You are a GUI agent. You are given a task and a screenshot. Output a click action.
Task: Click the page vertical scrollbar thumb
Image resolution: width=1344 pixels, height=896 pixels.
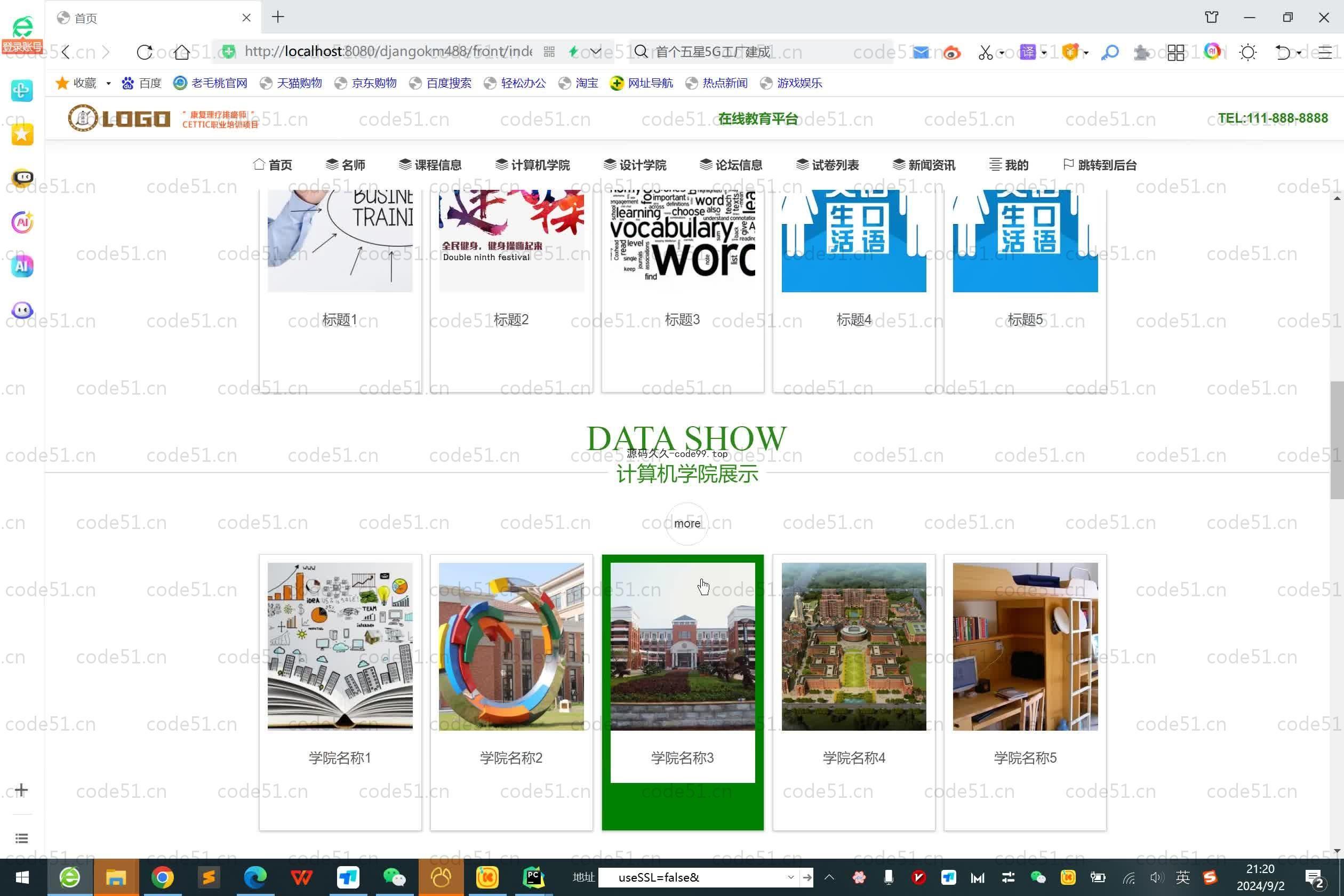click(1337, 440)
